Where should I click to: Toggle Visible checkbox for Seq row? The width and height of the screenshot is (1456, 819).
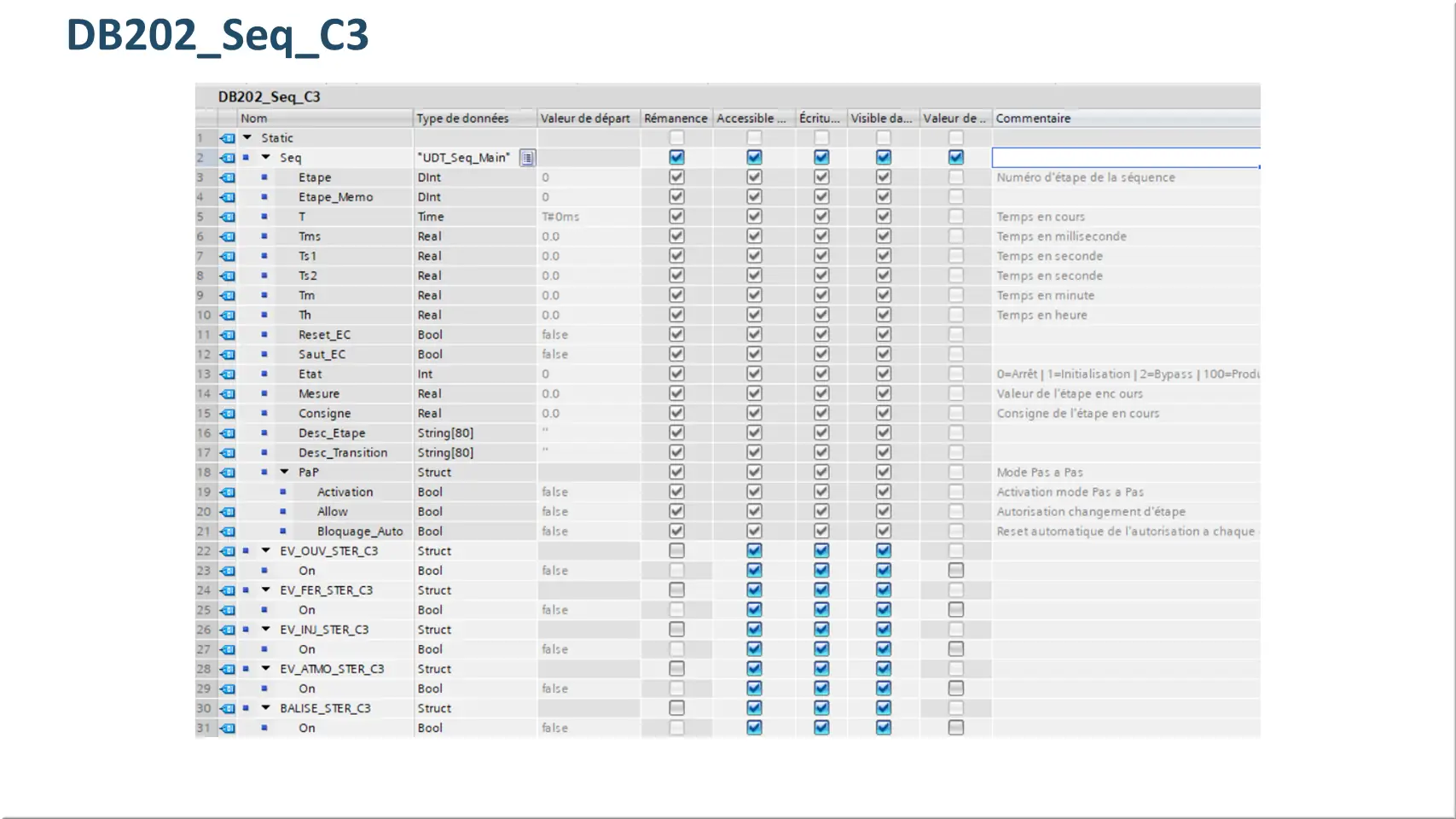(884, 157)
